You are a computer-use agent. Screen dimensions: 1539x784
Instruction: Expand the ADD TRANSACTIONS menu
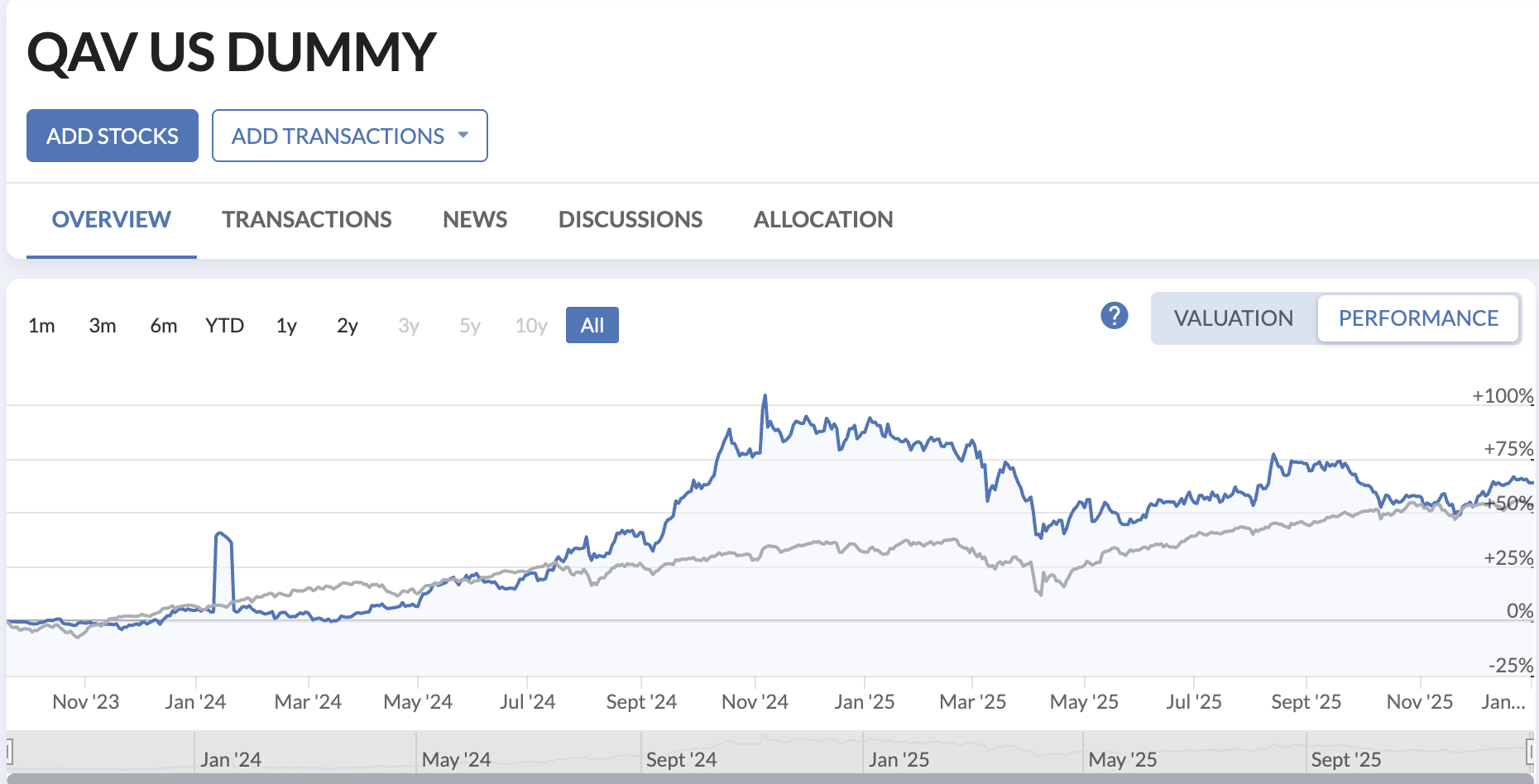pos(349,135)
